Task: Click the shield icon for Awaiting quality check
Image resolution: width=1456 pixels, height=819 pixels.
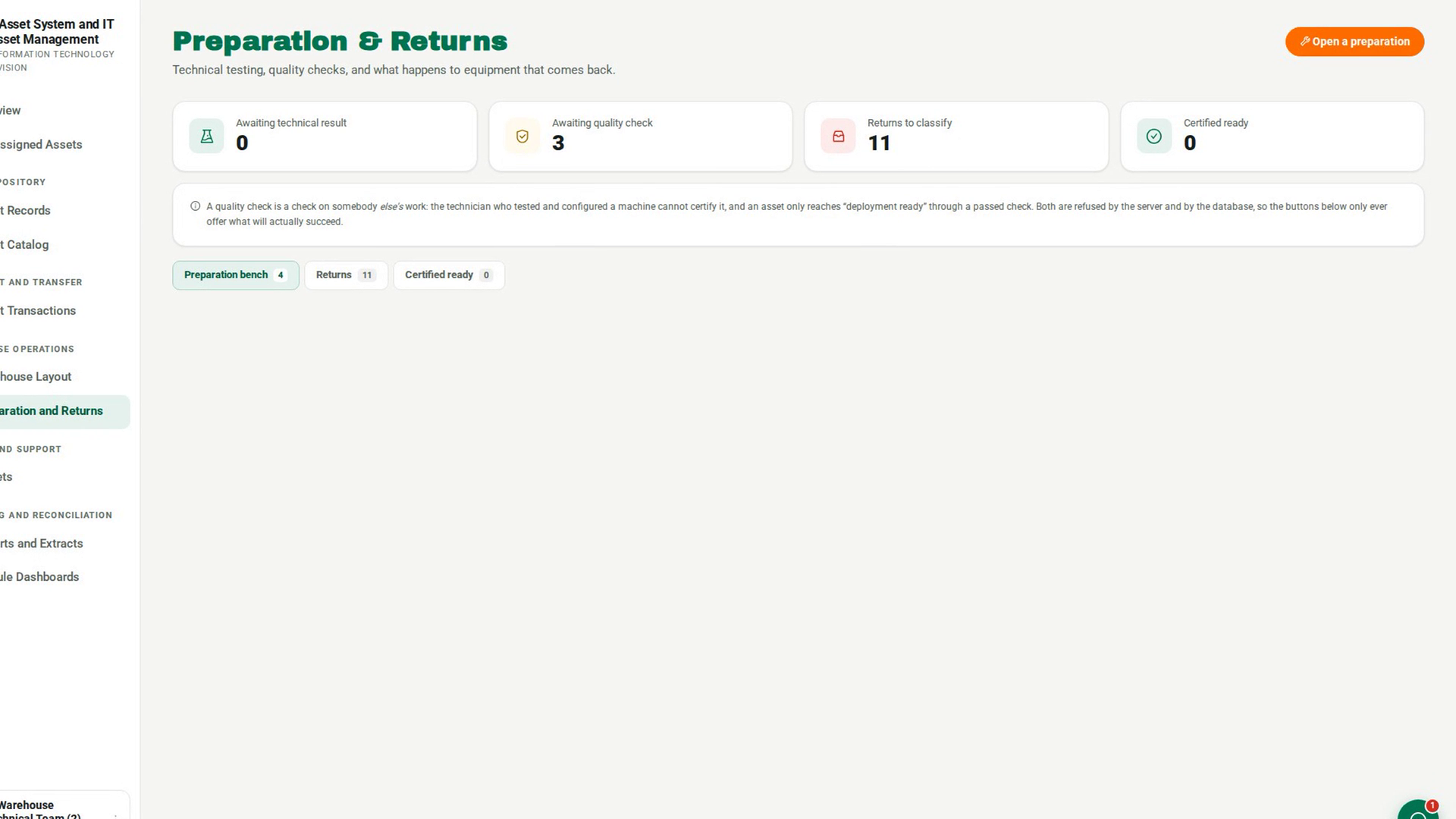Action: click(522, 136)
